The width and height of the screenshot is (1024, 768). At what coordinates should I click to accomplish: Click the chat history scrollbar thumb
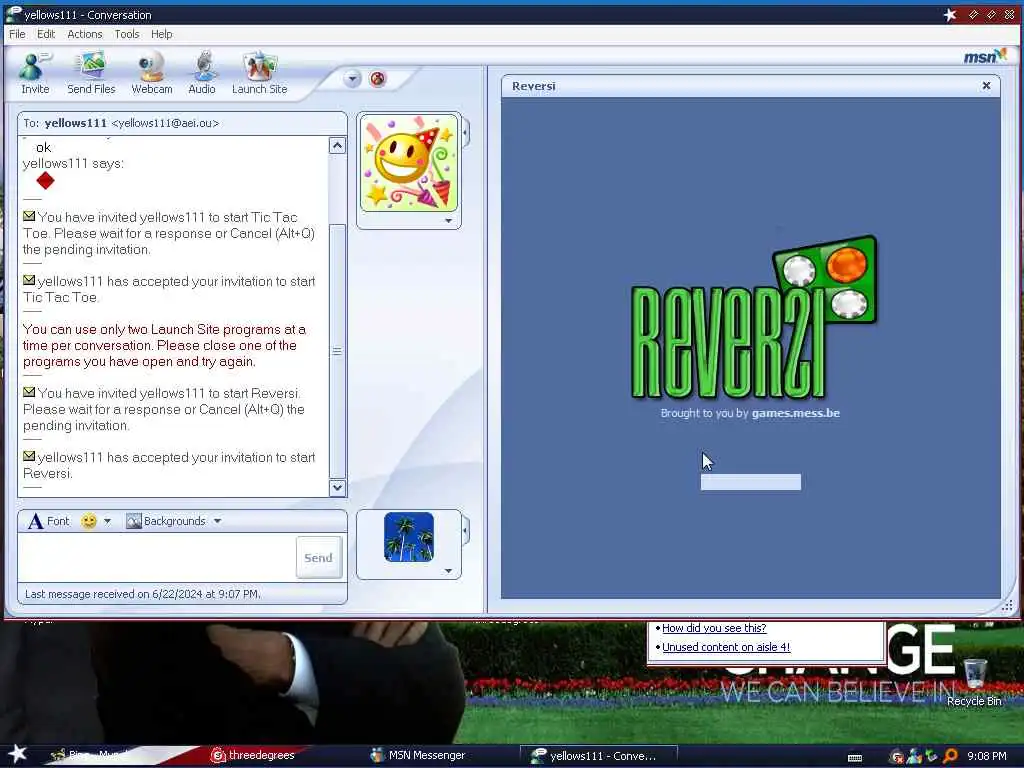click(337, 351)
